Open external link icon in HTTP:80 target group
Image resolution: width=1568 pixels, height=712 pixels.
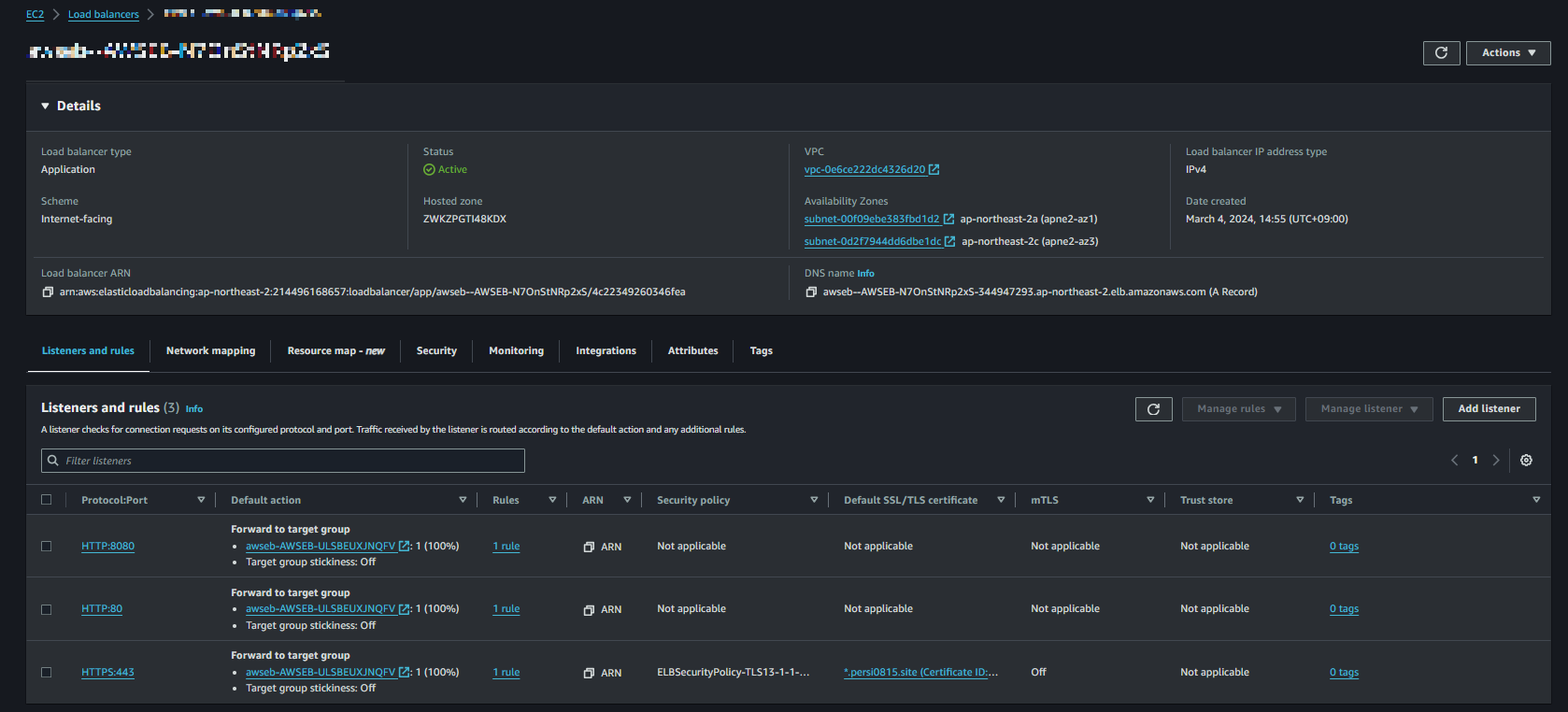tap(404, 609)
